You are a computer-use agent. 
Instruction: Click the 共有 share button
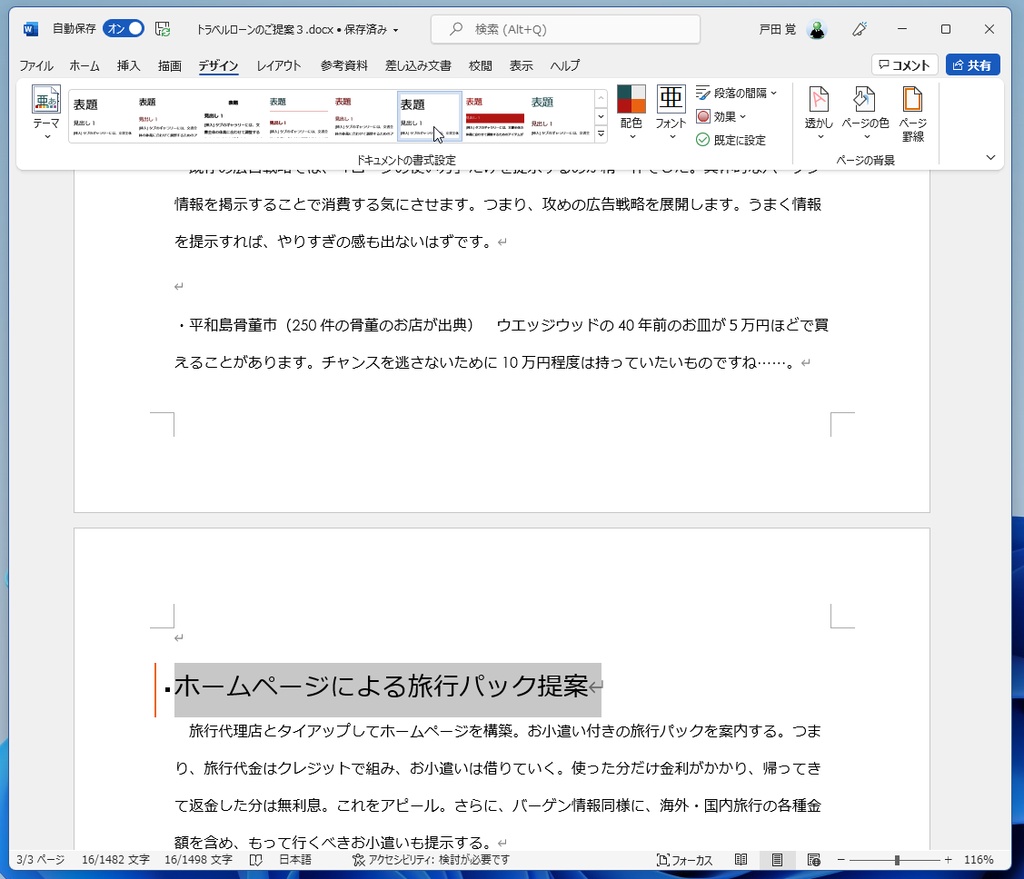[x=972, y=65]
